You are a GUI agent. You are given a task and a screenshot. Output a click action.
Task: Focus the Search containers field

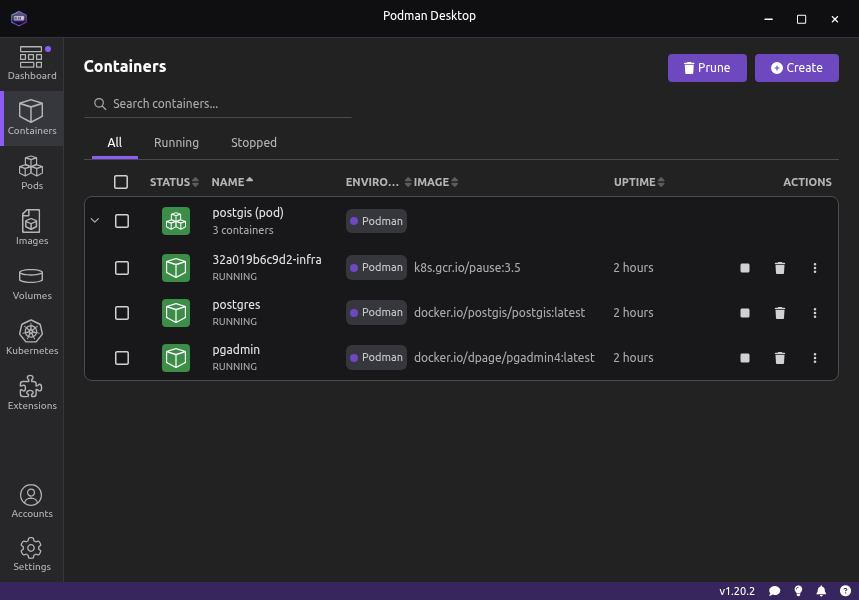[x=218, y=104]
